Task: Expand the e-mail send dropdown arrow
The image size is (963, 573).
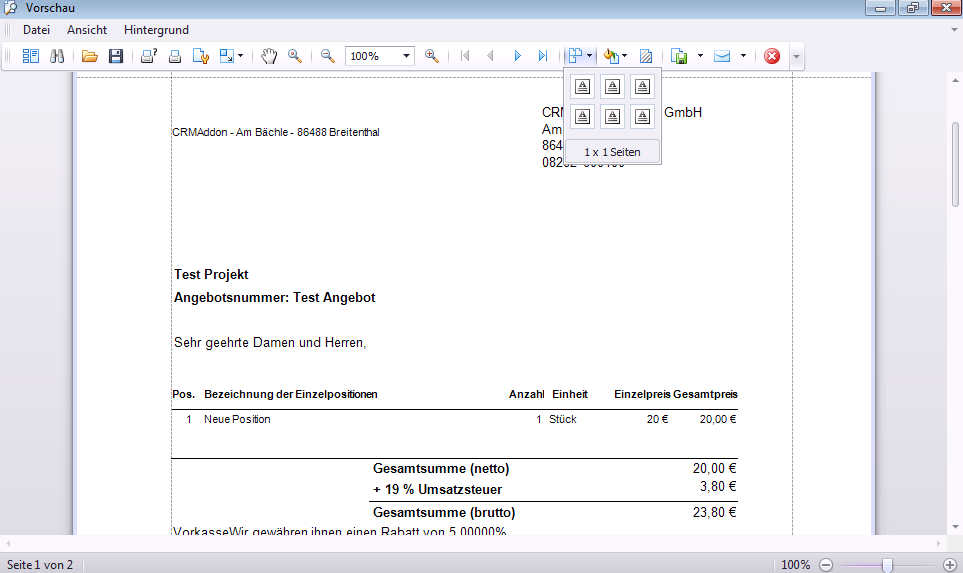Action: pyautogui.click(x=743, y=56)
